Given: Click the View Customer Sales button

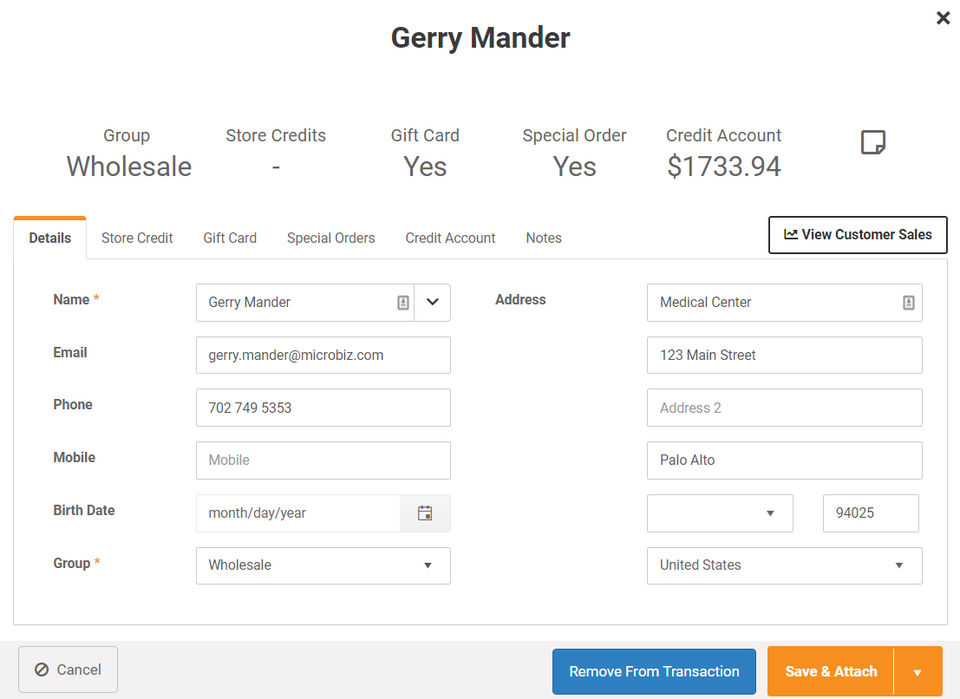Looking at the screenshot, I should pos(857,235).
